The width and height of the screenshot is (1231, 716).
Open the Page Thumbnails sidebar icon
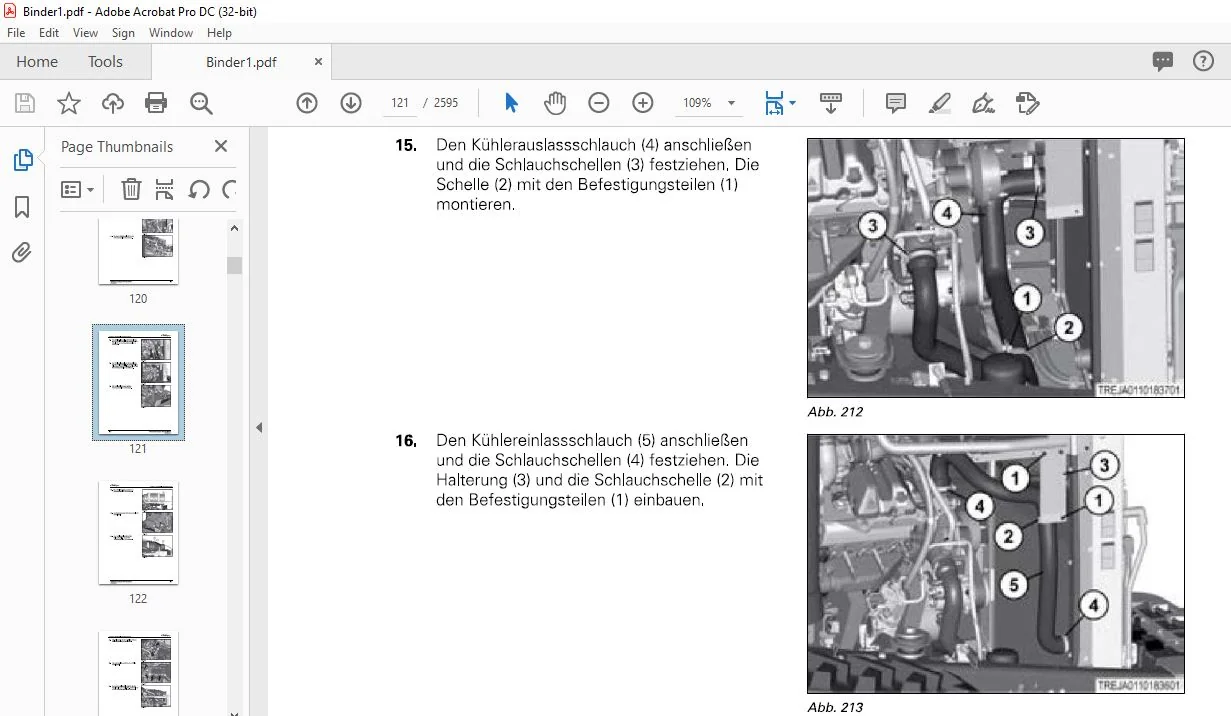[22, 160]
